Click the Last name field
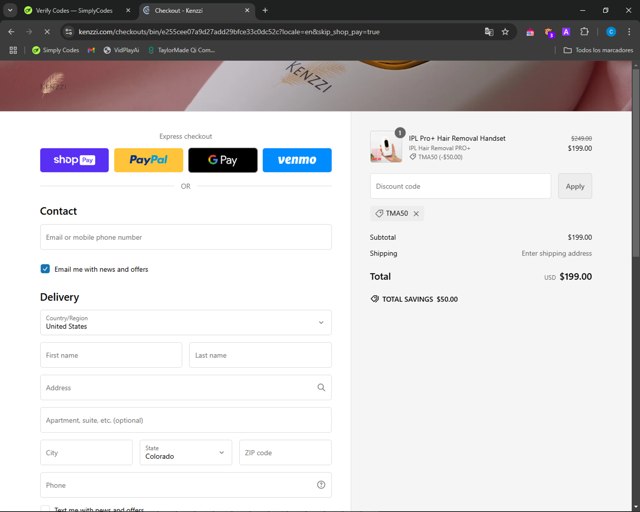The image size is (640, 512). (x=260, y=355)
